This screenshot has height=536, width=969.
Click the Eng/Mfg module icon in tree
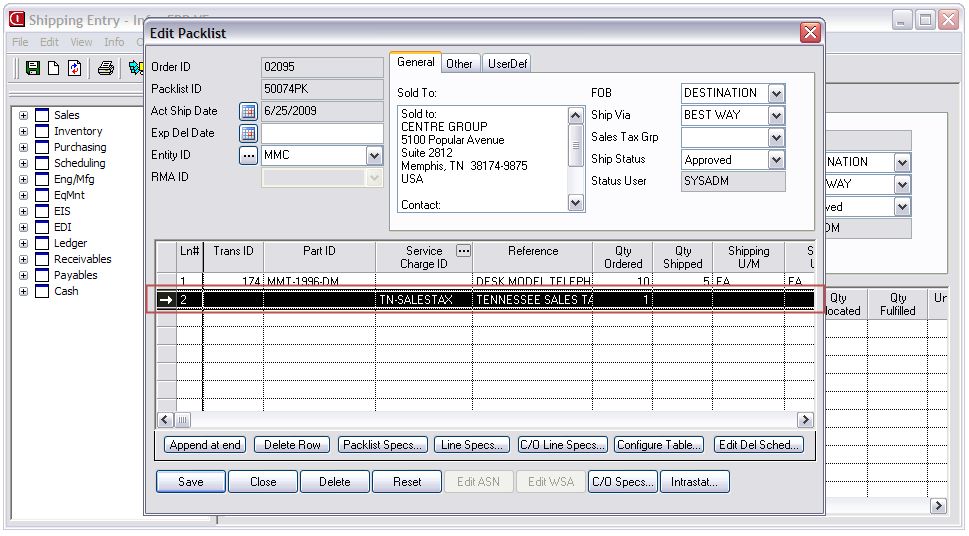(42, 179)
